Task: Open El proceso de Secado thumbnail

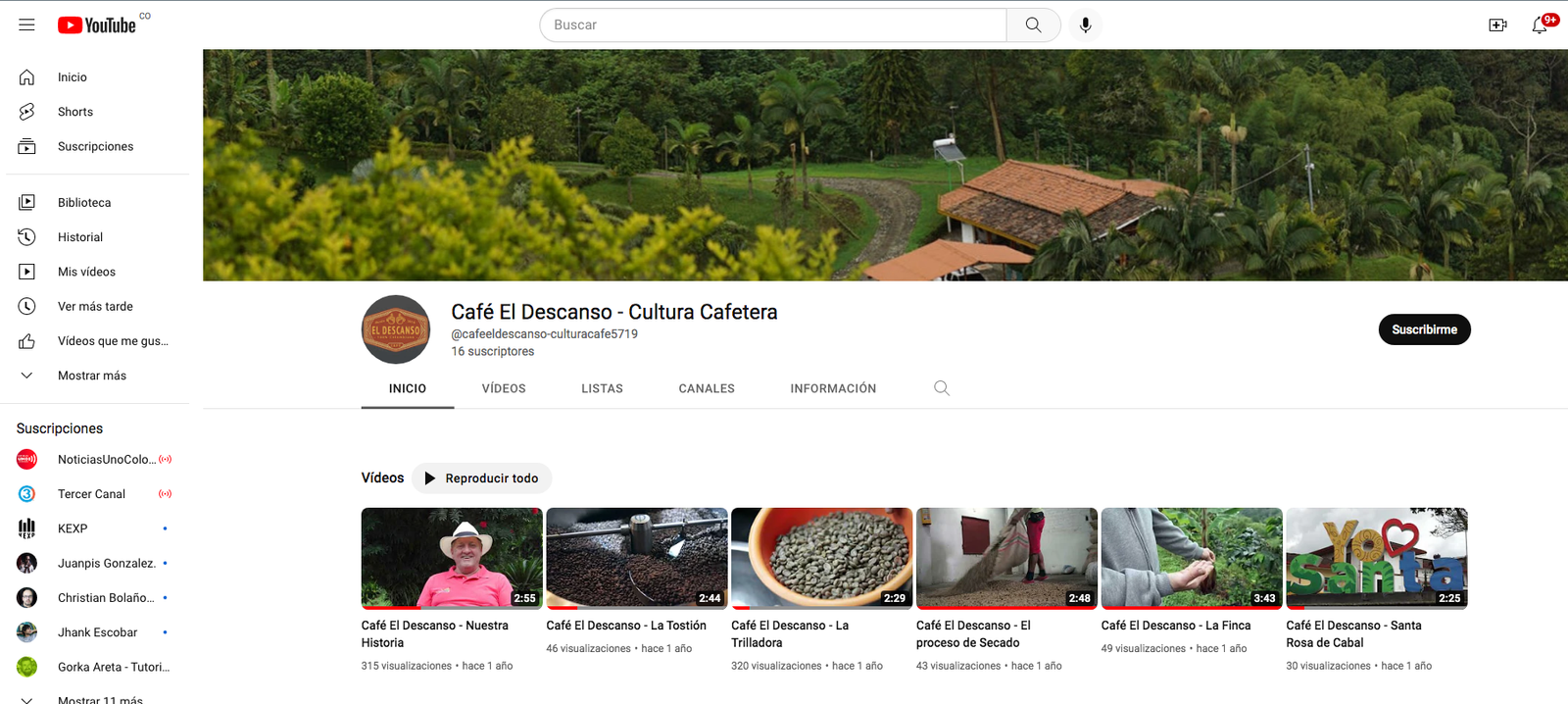Action: tap(1006, 558)
